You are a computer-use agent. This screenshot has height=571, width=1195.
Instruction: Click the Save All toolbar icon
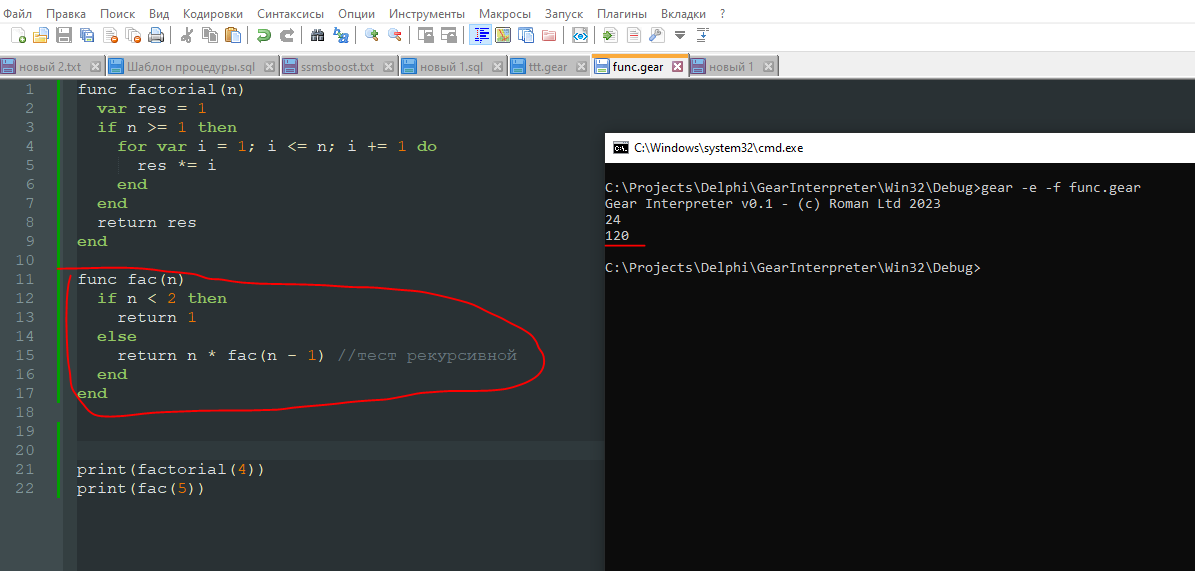click(x=87, y=35)
